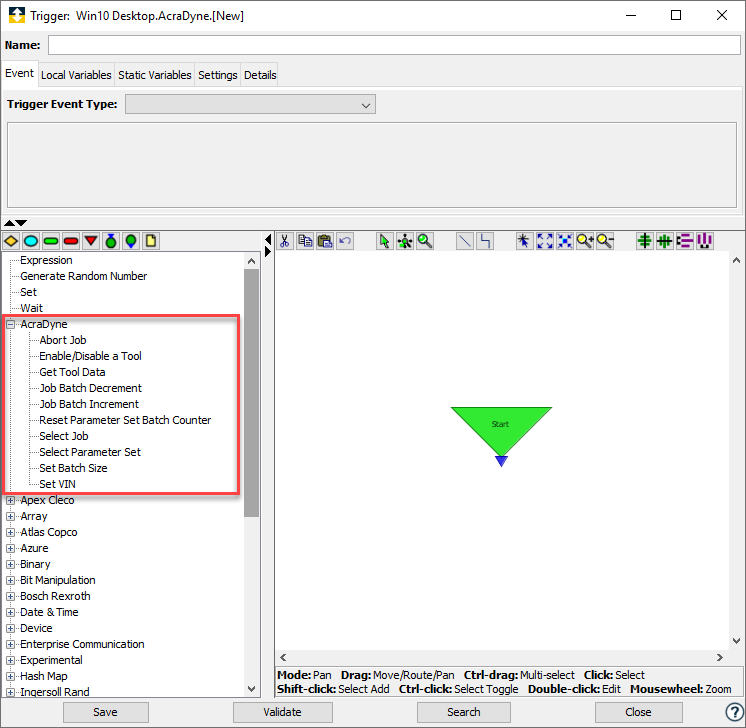This screenshot has height=728, width=746.
Task: Click the Save button
Action: pyautogui.click(x=106, y=712)
